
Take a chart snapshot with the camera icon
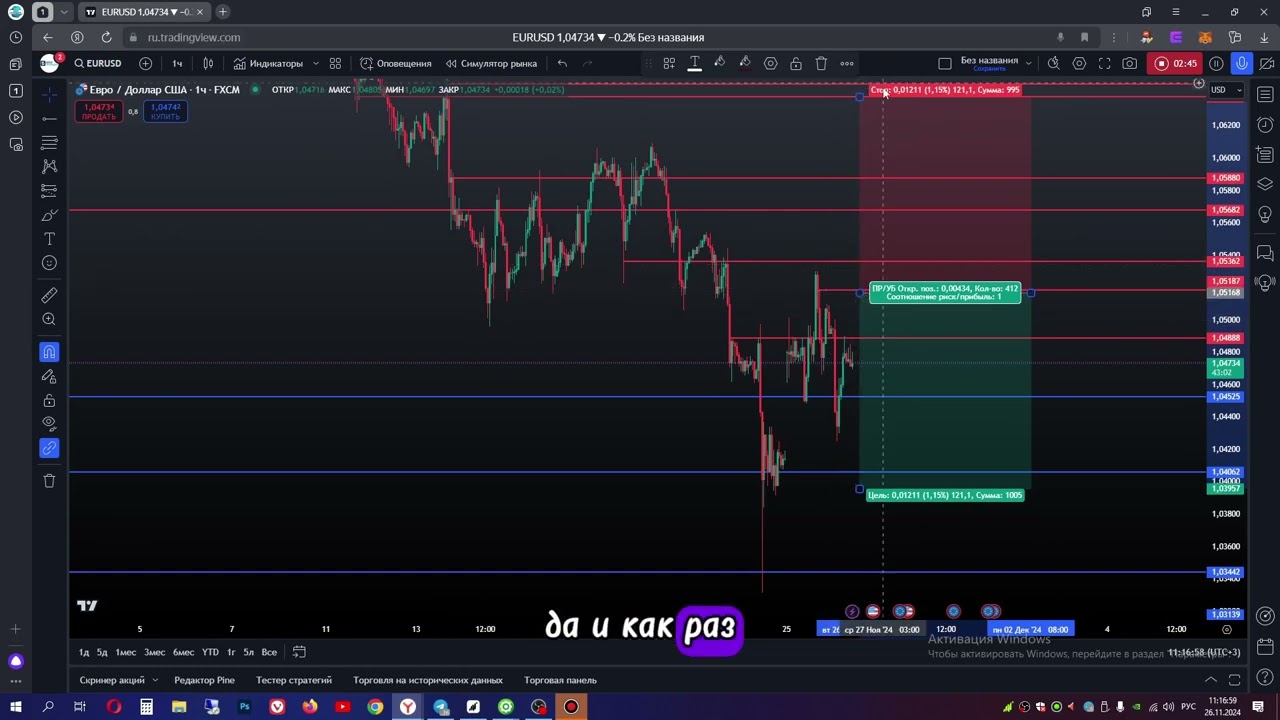coord(1129,63)
